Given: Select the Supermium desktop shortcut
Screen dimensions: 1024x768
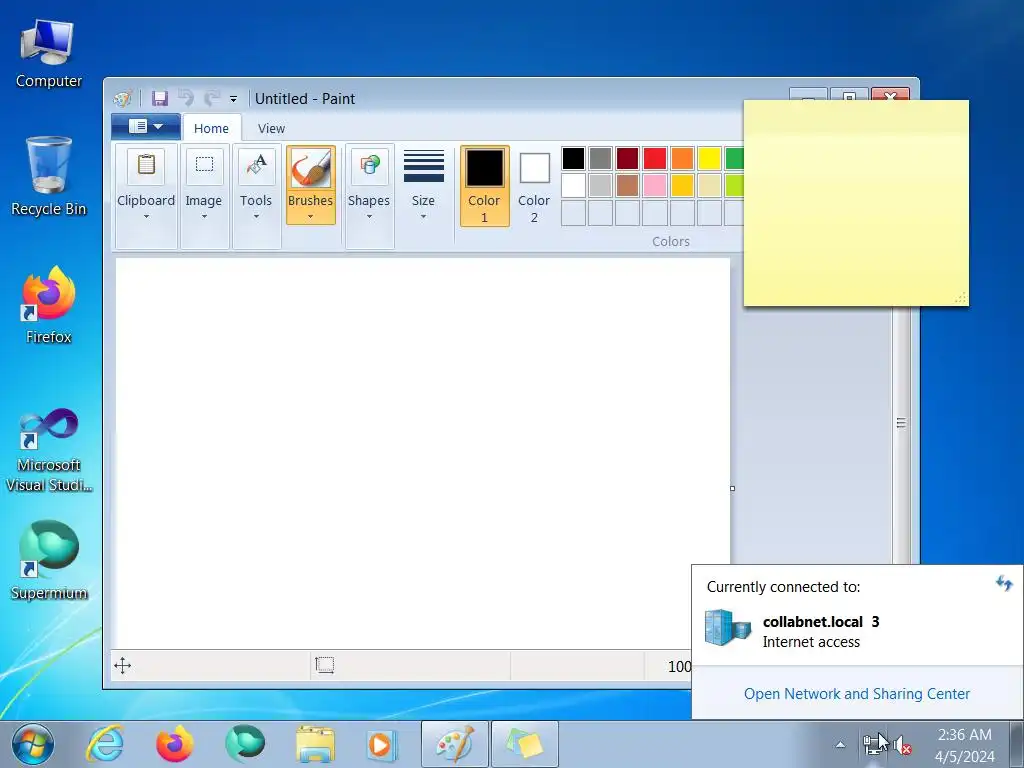Looking at the screenshot, I should coord(48,560).
